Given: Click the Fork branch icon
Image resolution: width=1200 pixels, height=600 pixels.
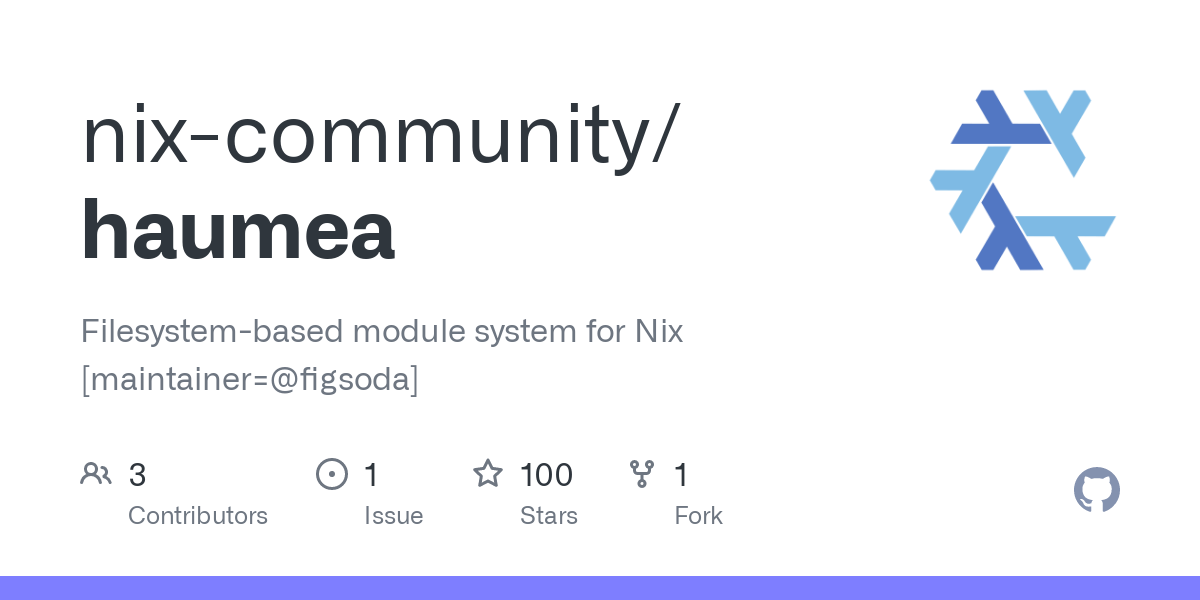Looking at the screenshot, I should coord(642,473).
